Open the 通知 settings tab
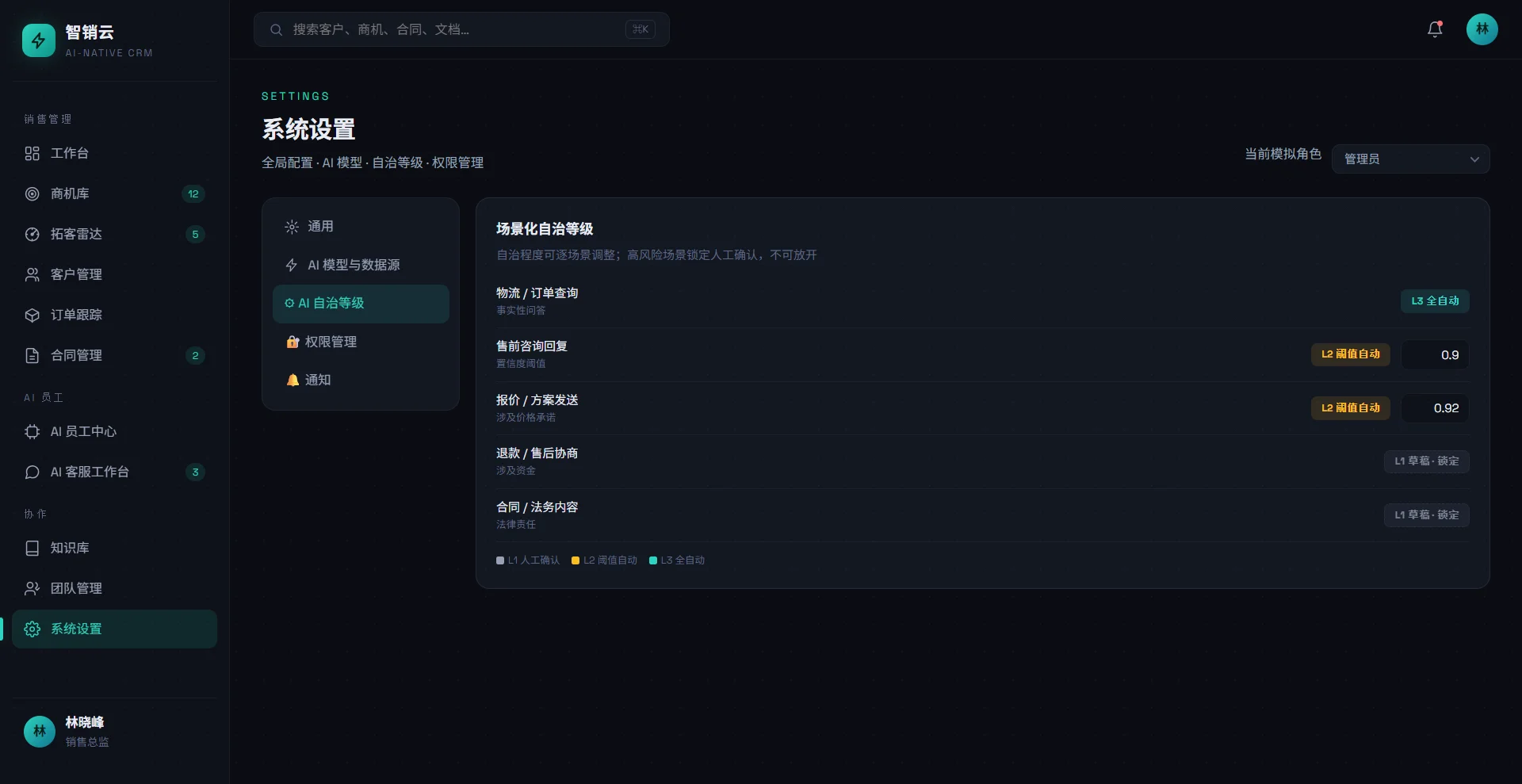Viewport: 1522px width, 784px height. 361,380
